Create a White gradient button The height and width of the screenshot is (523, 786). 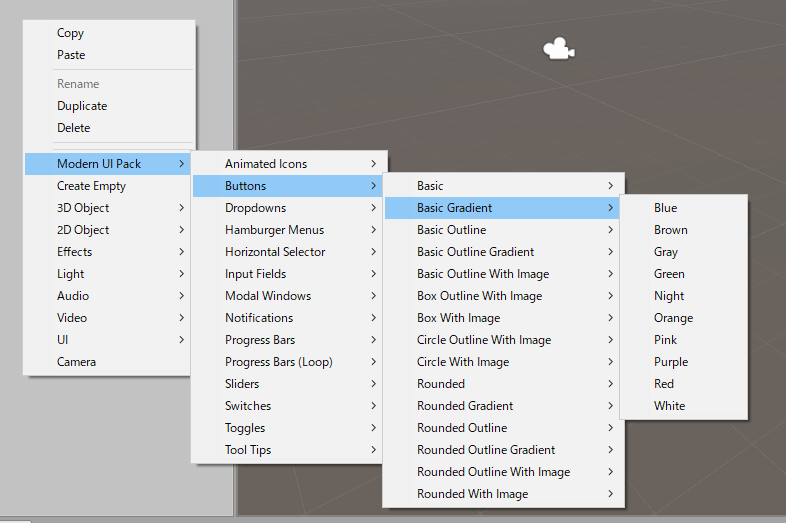tap(684, 406)
